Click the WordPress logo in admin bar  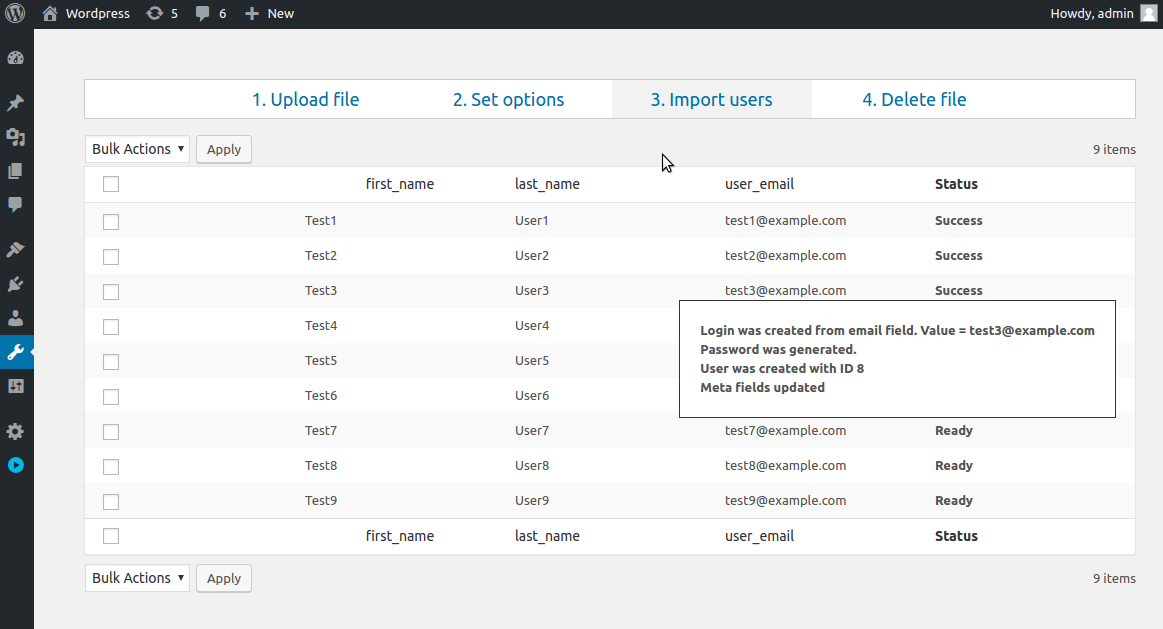pos(15,14)
